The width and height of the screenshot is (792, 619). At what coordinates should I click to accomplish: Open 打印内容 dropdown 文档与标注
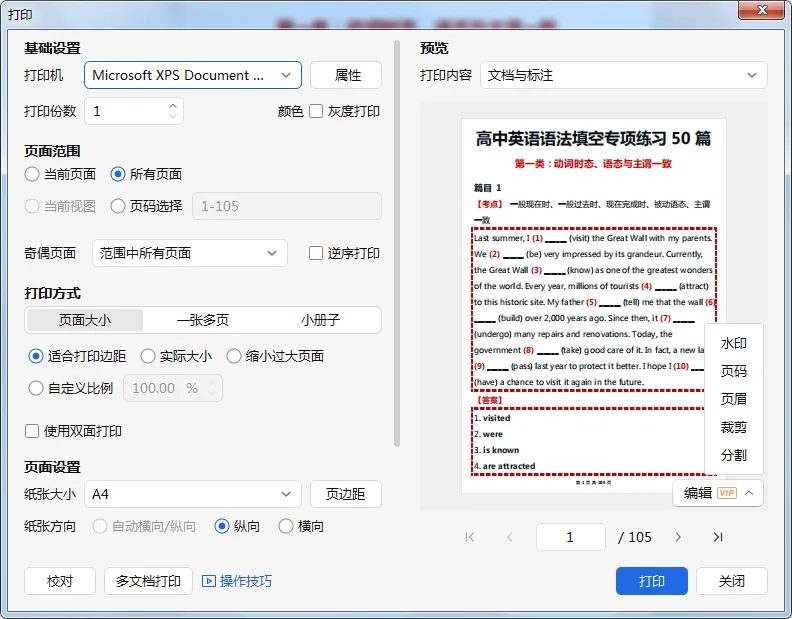[x=624, y=75]
